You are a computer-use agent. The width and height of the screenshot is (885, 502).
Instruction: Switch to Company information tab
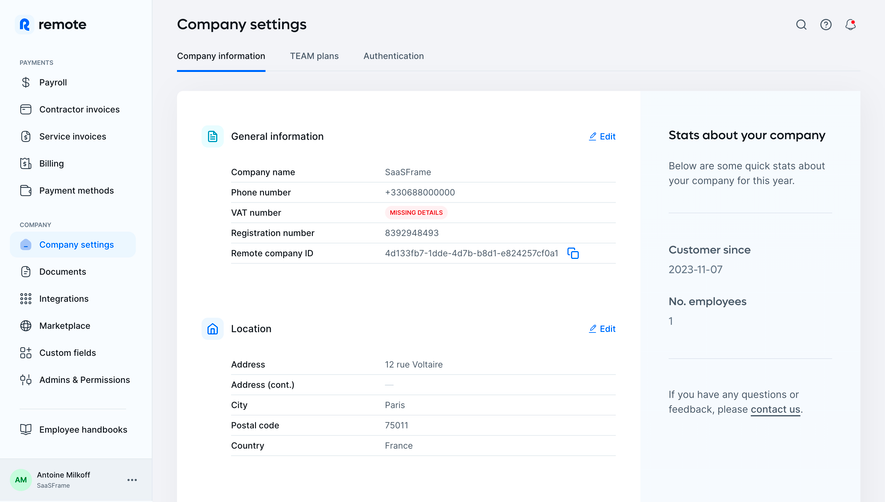pyautogui.click(x=221, y=56)
